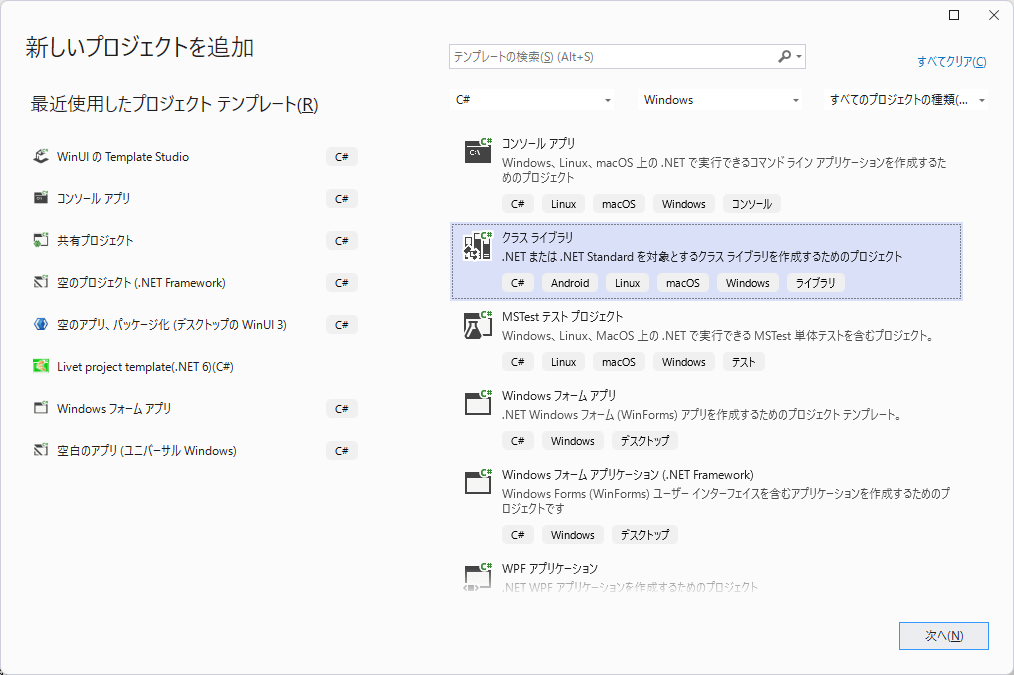1014x675 pixels.
Task: Select recent 共有プロジェクト template
Action: tap(194, 241)
